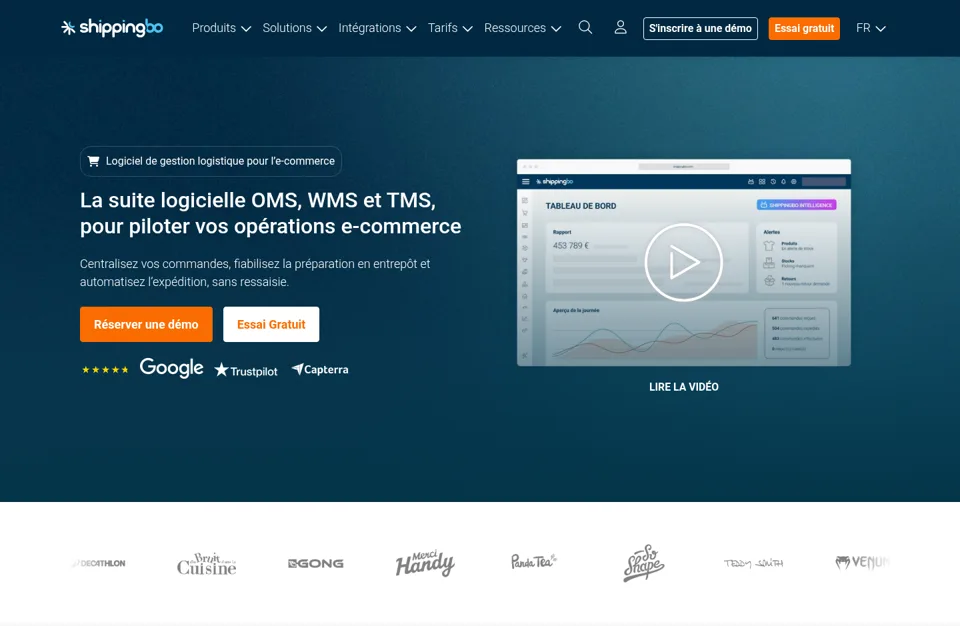Click the Centralisez vos commandes paragraph
Image resolution: width=960 pixels, height=640 pixels.
(255, 273)
